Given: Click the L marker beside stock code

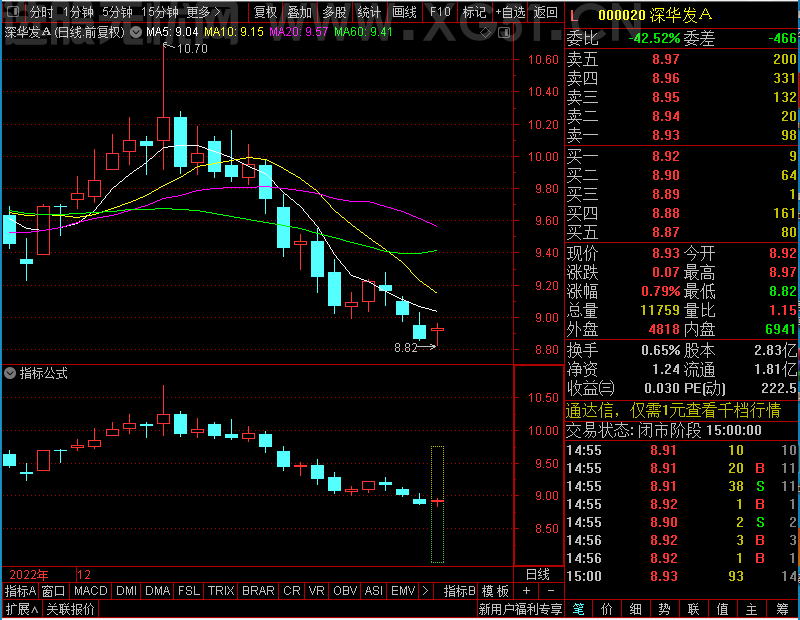Looking at the screenshot, I should click(x=574, y=16).
